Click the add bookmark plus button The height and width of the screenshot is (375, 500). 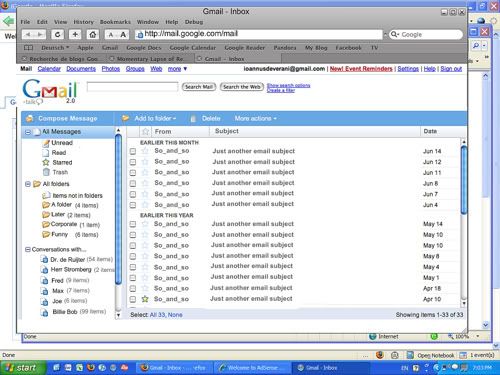click(x=75, y=34)
